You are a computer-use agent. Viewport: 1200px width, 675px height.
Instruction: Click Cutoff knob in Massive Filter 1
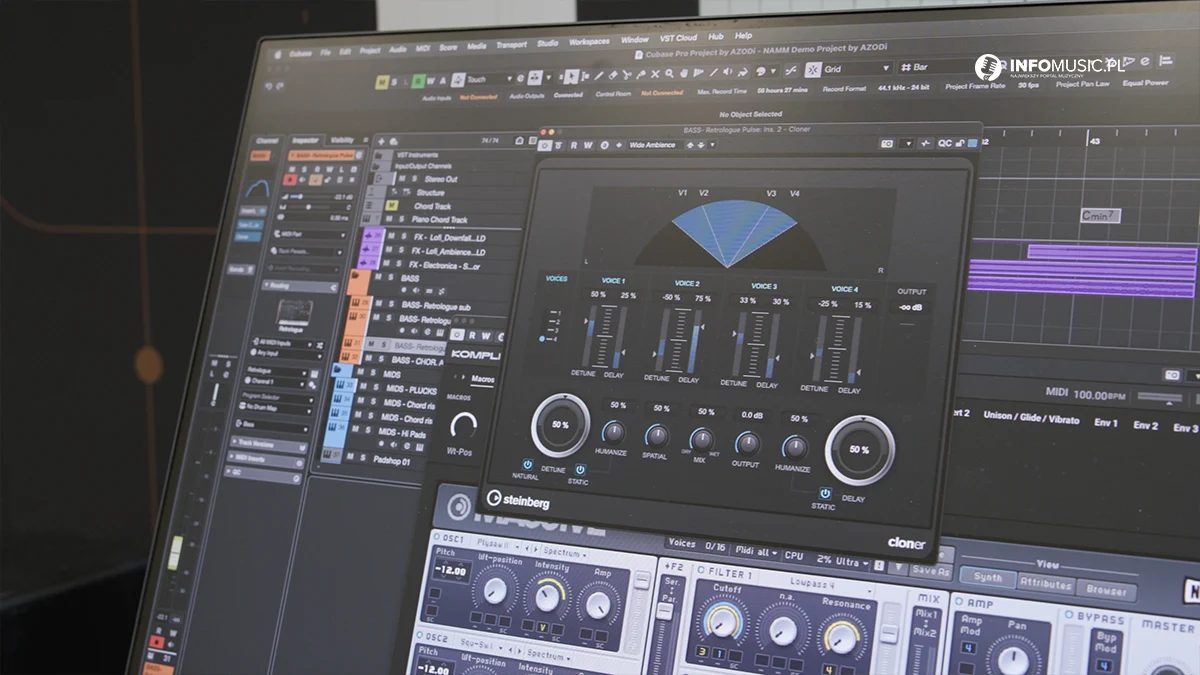721,622
